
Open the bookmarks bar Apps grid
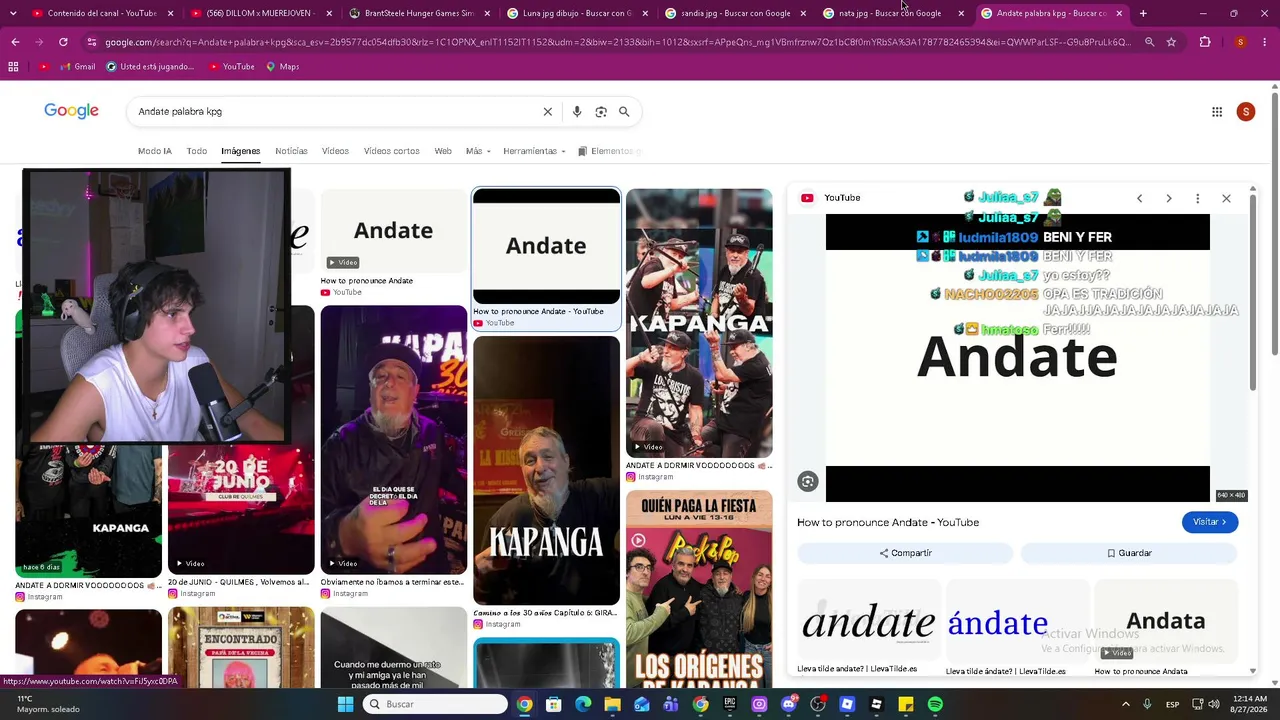click(13, 67)
